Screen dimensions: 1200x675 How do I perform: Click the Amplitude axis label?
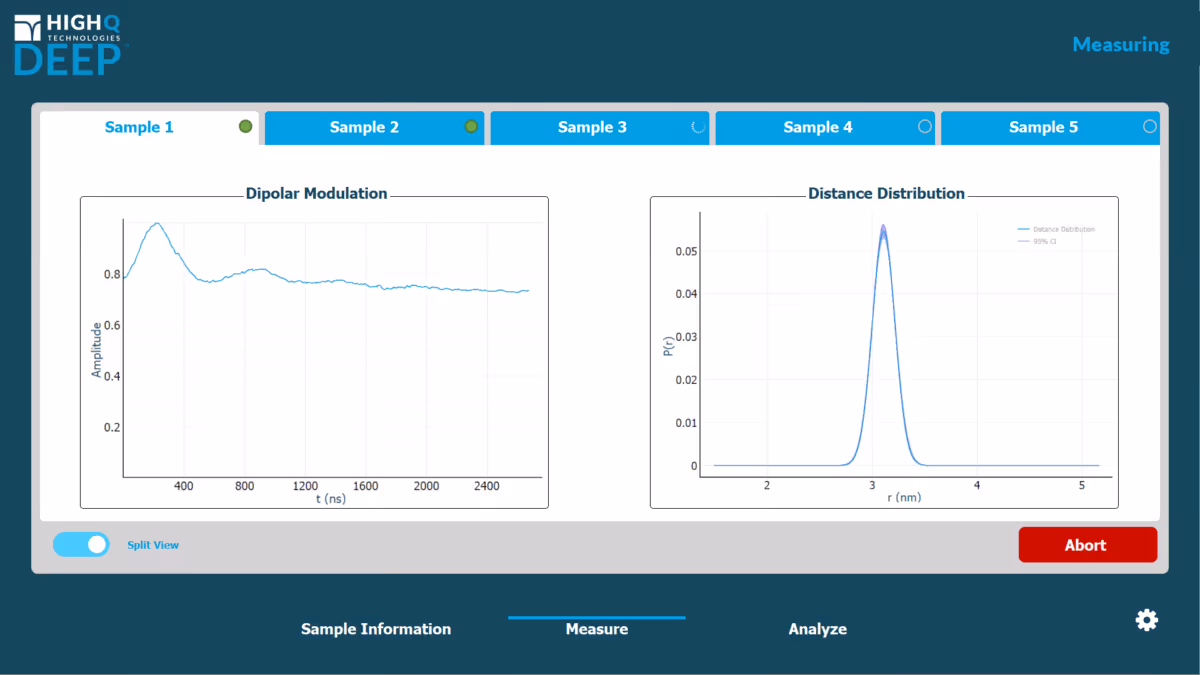click(x=97, y=350)
